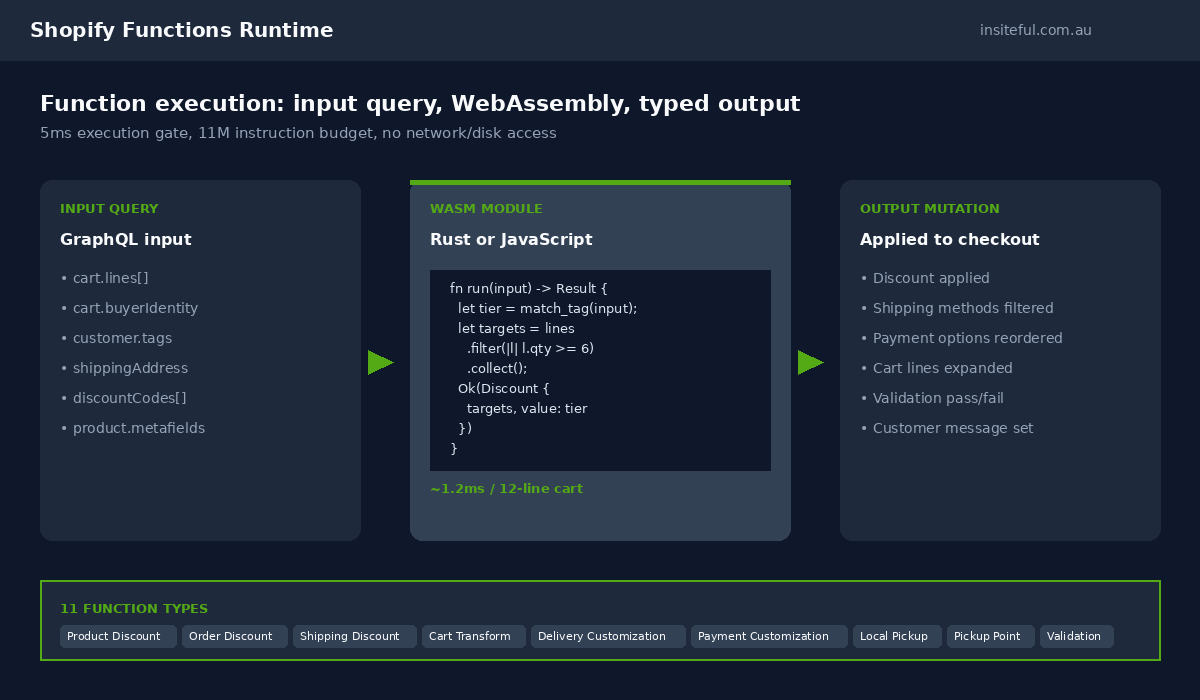Click the Local Pickup chip
Screen dimensions: 1200x700
pos(897,636)
